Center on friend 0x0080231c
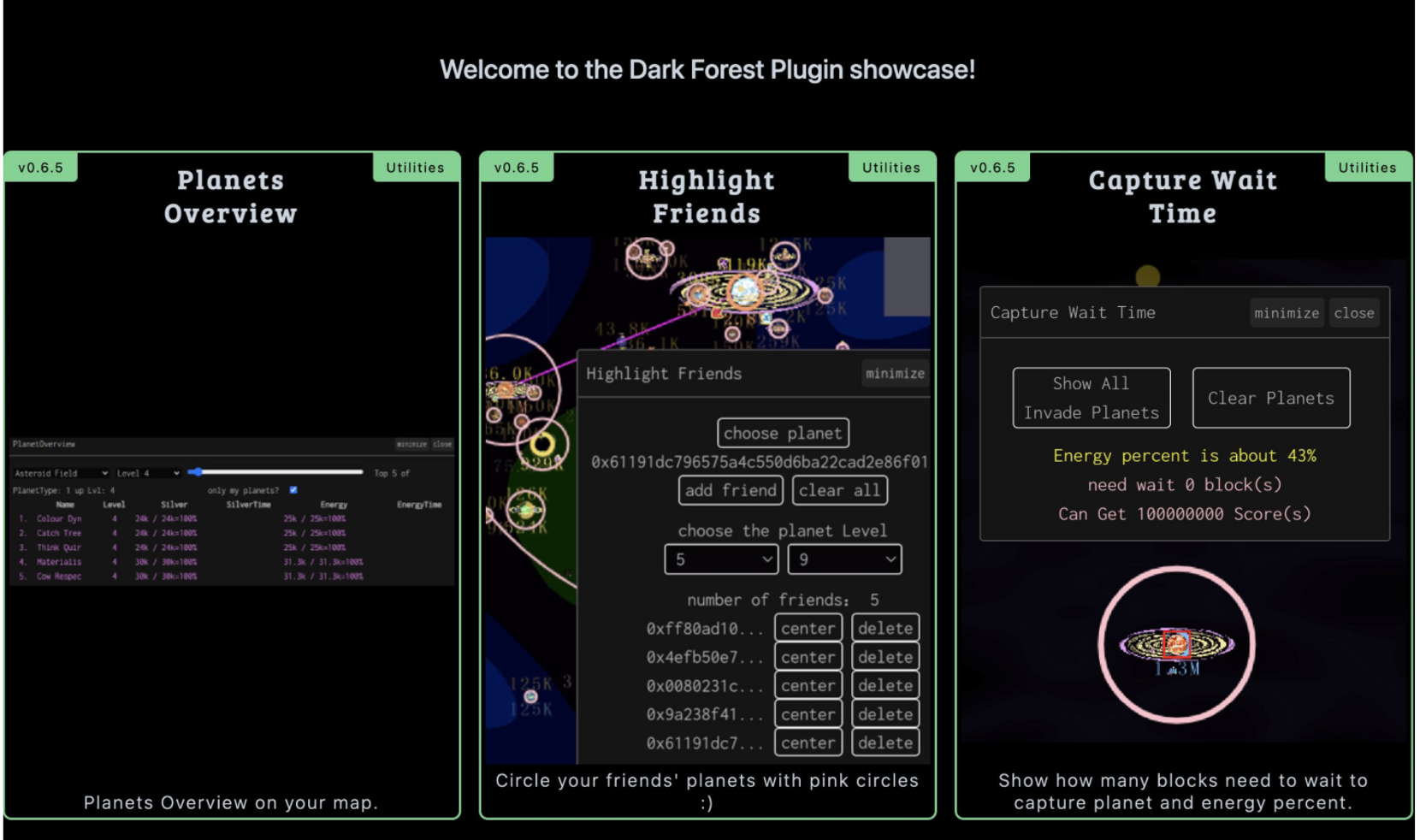Image resolution: width=1420 pixels, height=840 pixels. pyautogui.click(x=808, y=685)
